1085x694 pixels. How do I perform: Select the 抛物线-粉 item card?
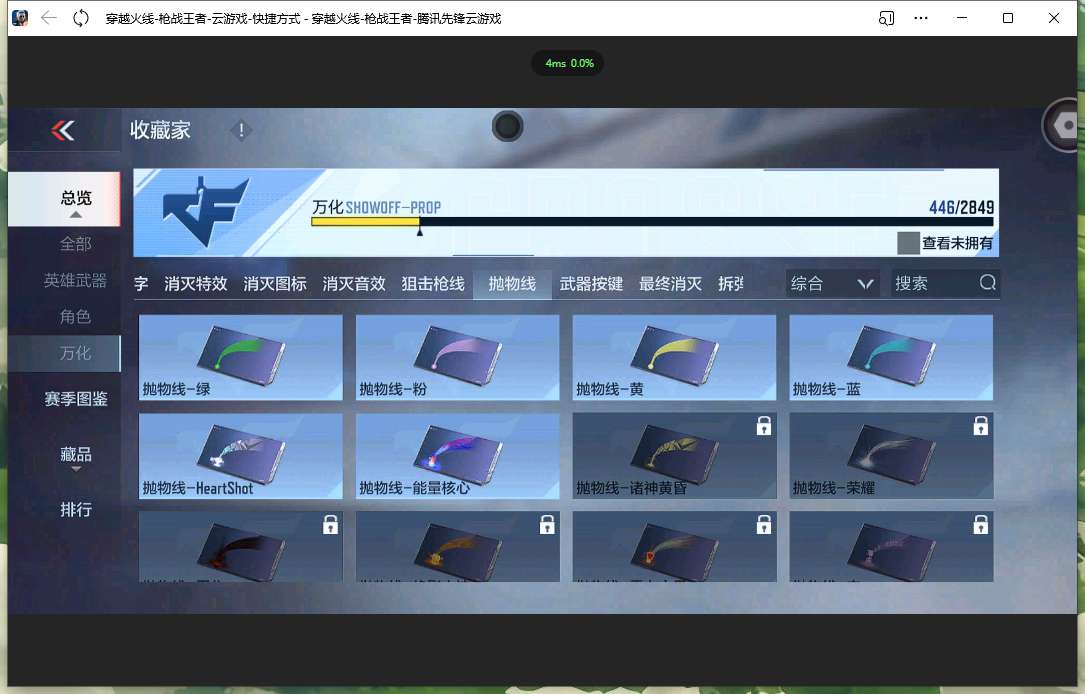click(457, 358)
